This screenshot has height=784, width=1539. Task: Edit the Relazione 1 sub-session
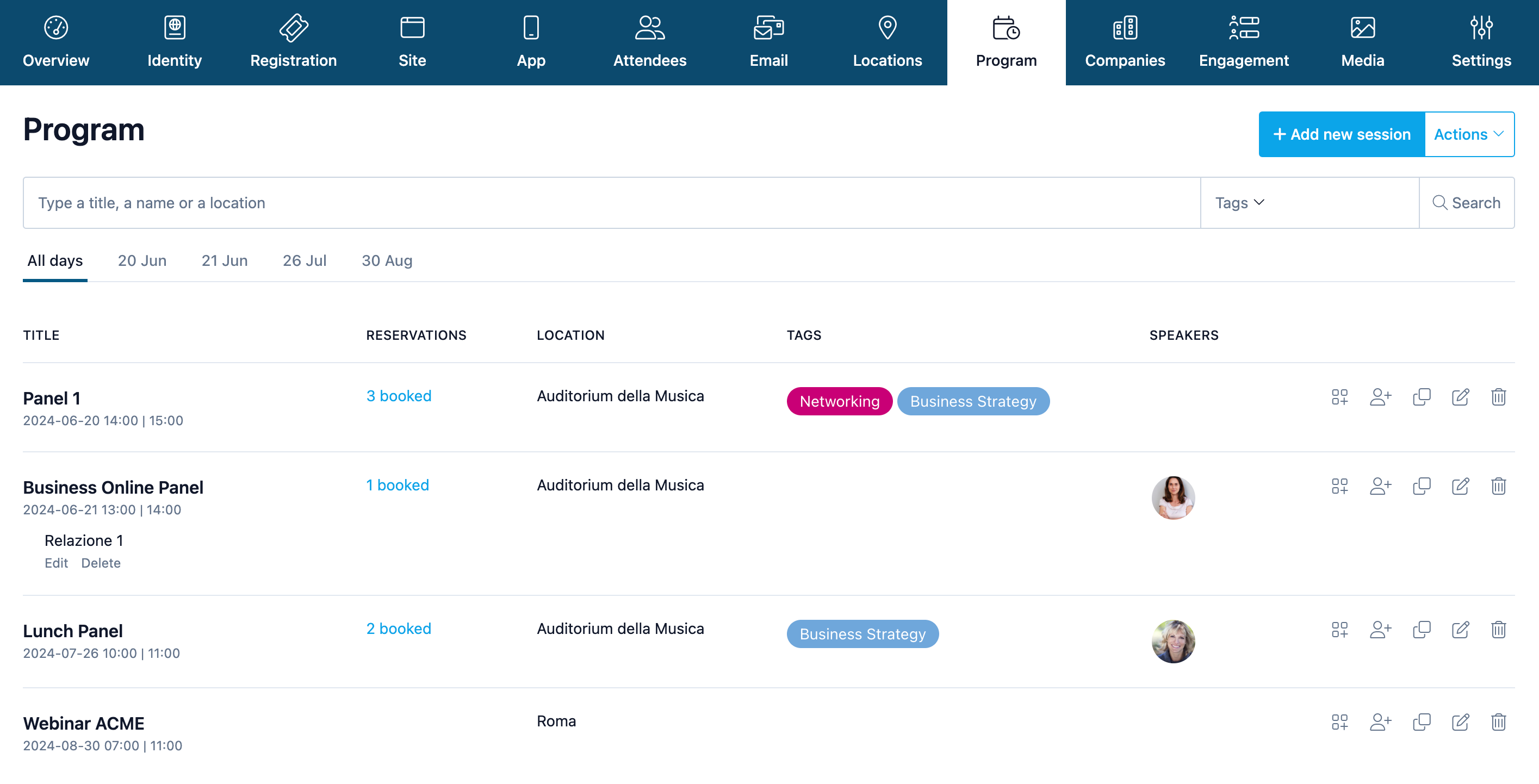point(56,563)
